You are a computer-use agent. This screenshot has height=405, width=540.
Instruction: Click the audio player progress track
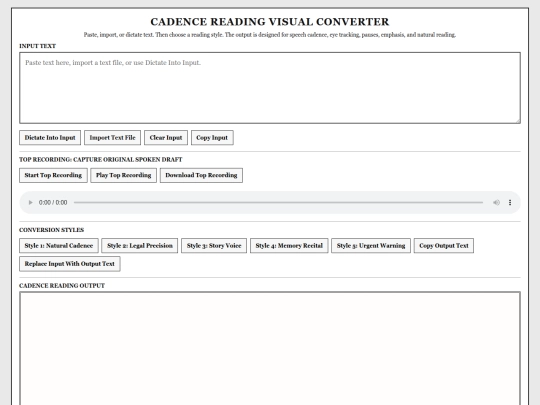(278, 202)
